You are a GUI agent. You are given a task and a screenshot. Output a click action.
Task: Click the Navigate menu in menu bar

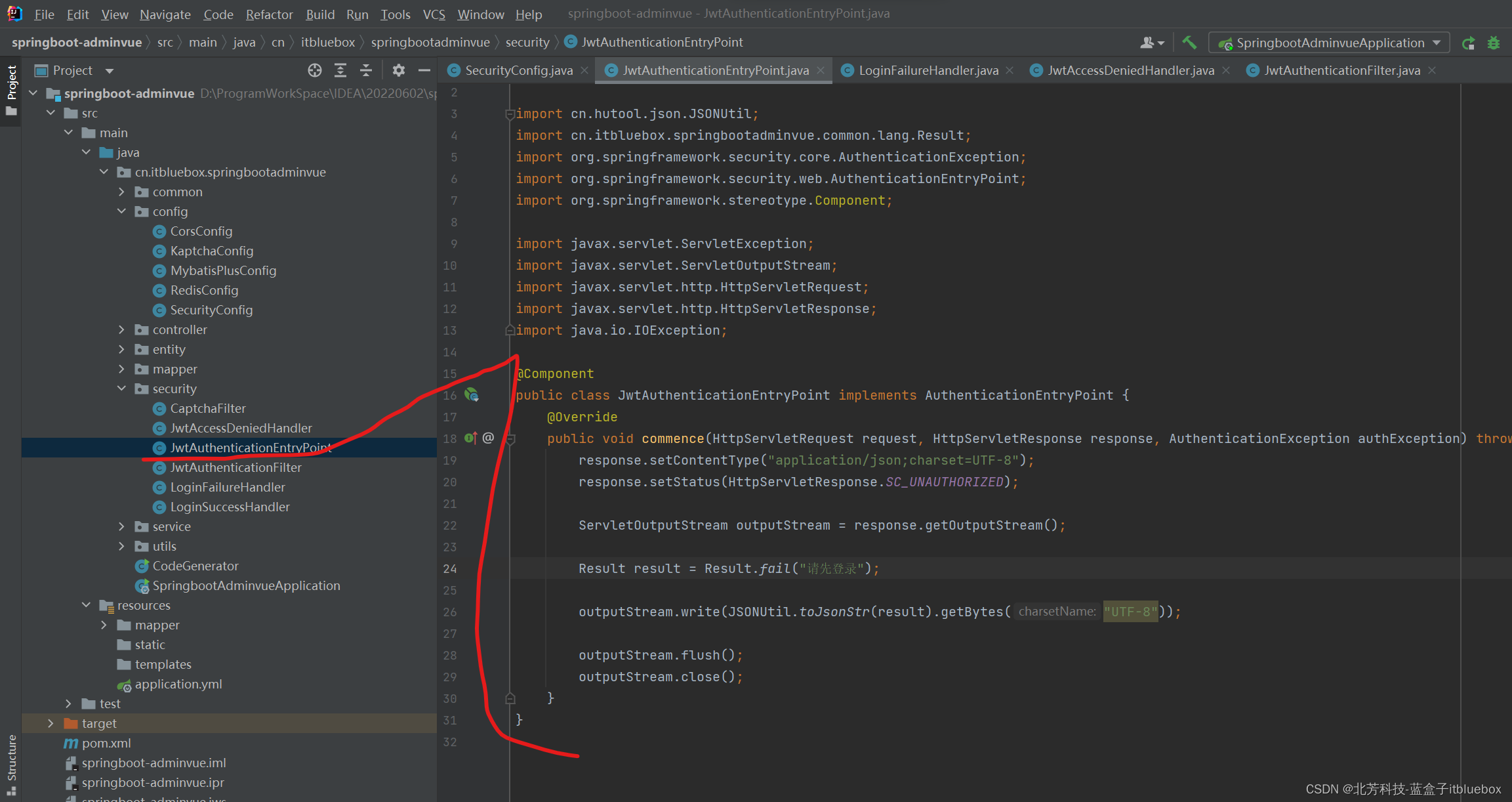point(164,14)
